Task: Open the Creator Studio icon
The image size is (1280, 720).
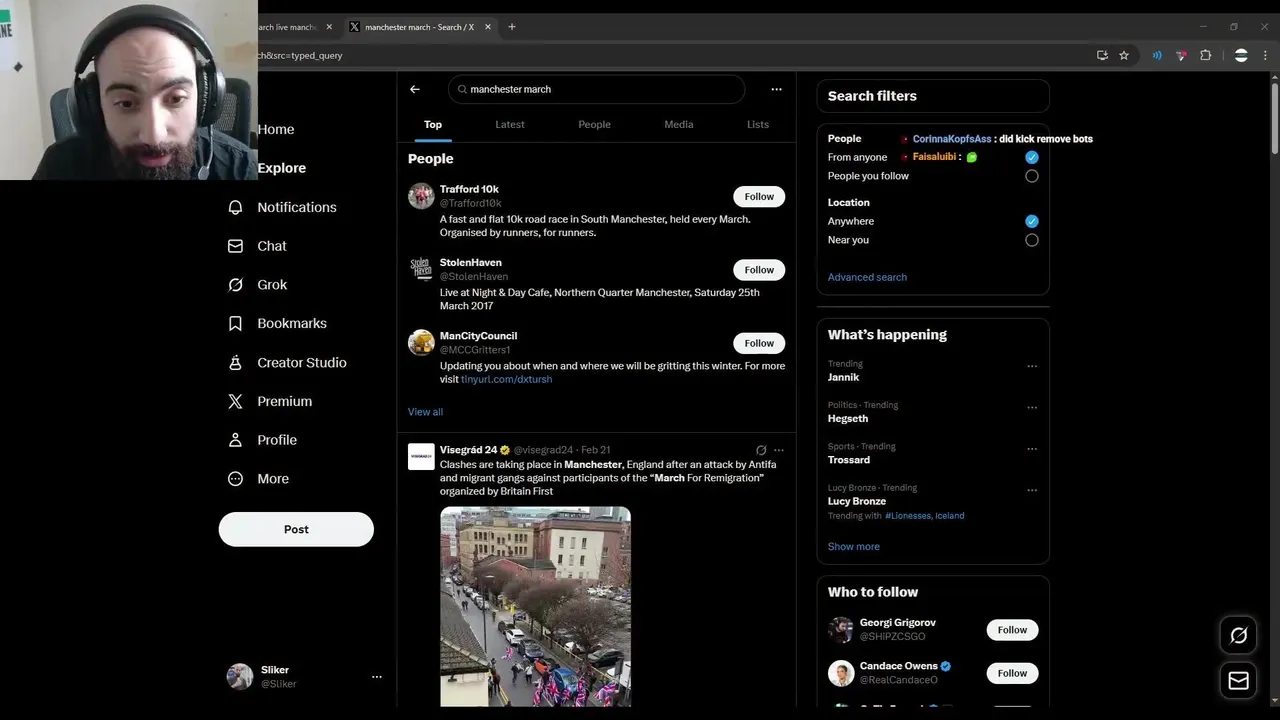Action: click(235, 362)
